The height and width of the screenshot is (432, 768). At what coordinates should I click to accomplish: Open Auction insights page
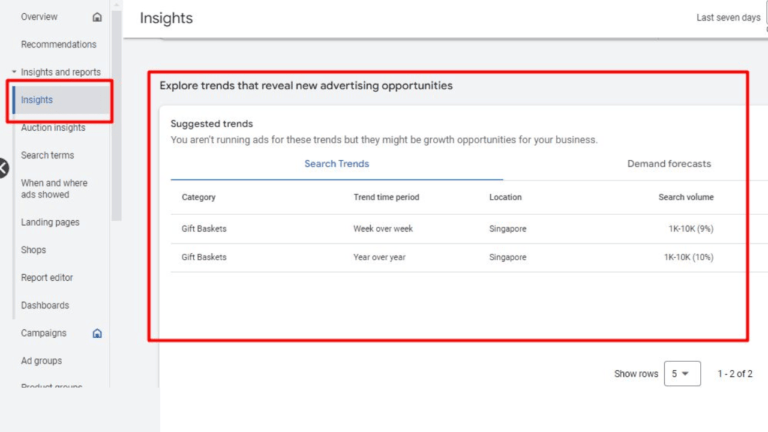pos(53,128)
